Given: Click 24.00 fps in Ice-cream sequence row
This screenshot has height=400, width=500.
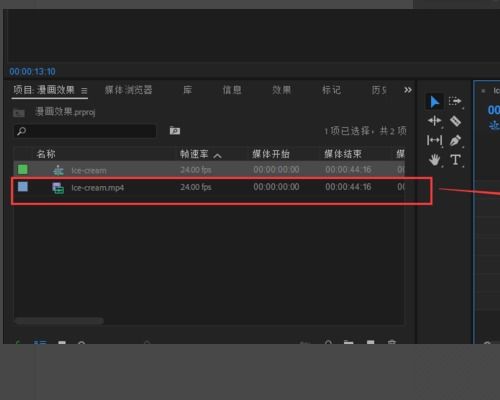Looking at the screenshot, I should (x=196, y=170).
